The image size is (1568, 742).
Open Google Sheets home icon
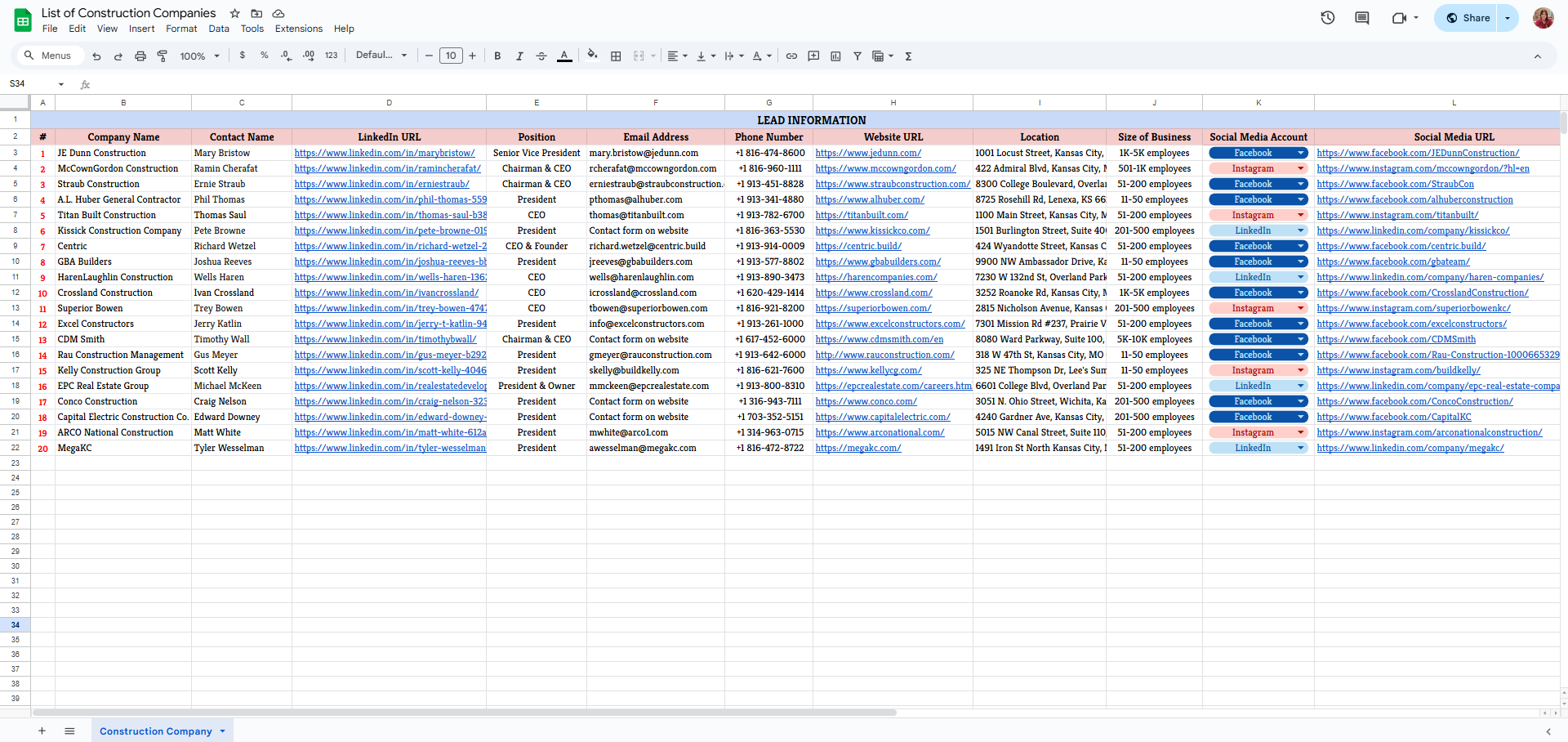(x=23, y=20)
